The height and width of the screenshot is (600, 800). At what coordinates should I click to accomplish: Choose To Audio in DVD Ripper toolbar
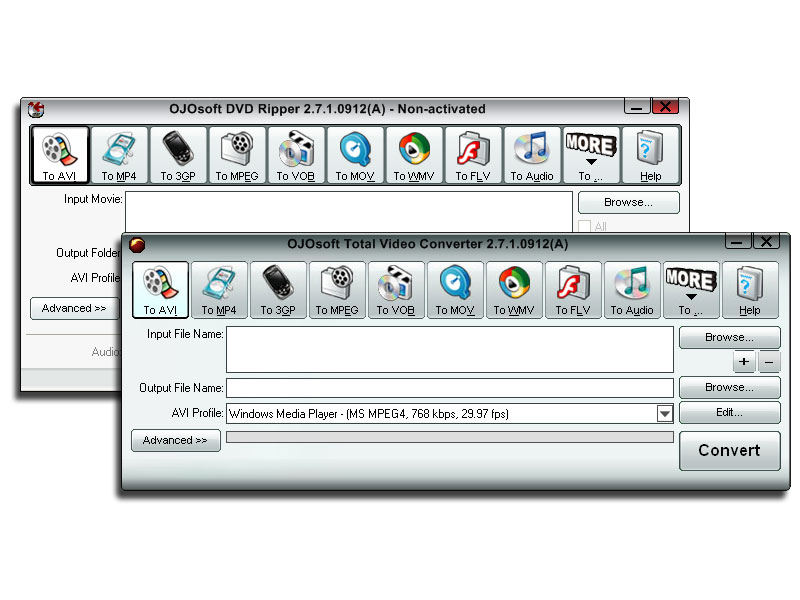click(x=532, y=155)
